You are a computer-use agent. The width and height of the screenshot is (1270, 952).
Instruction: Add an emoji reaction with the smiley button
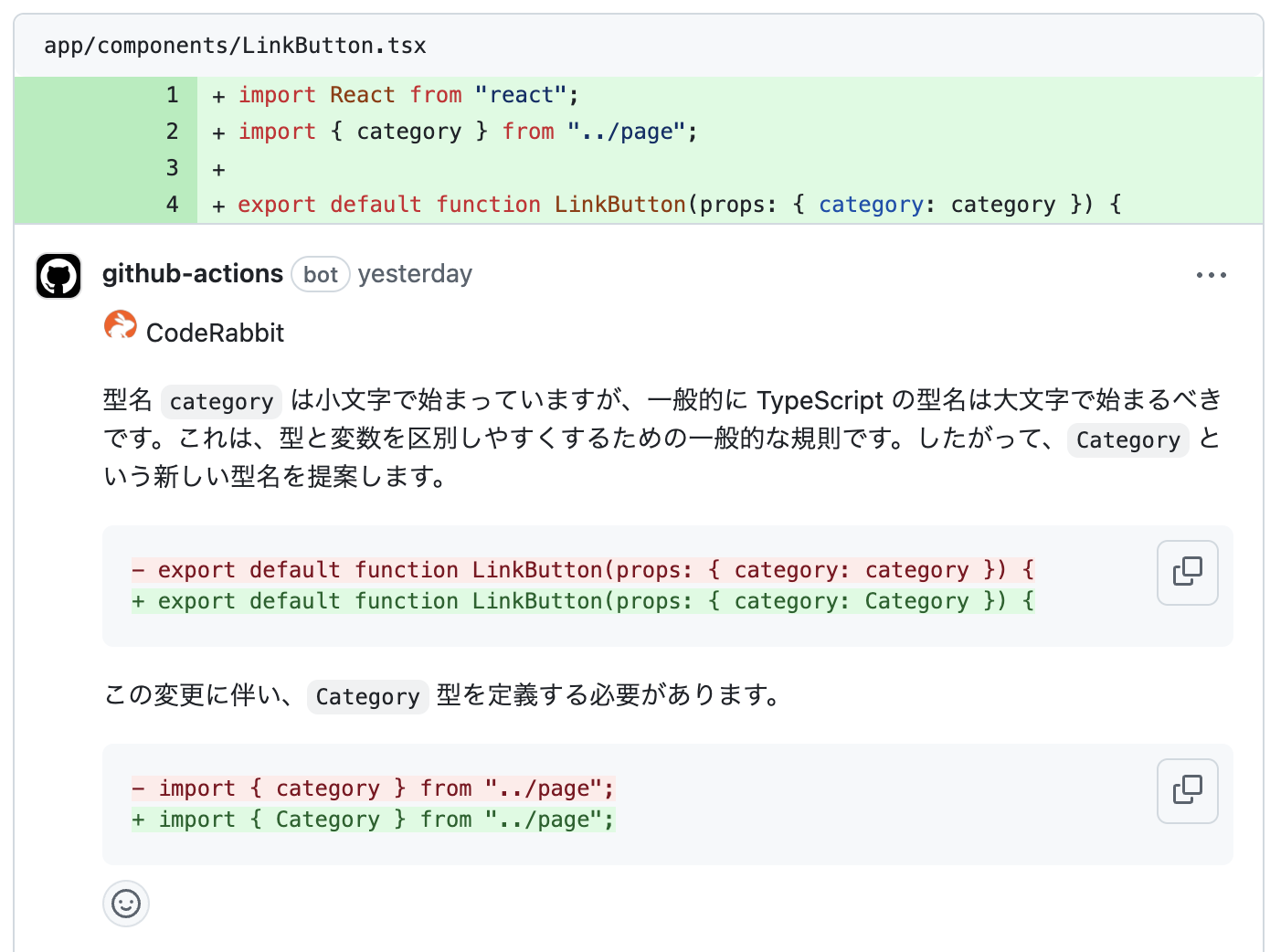[x=126, y=904]
